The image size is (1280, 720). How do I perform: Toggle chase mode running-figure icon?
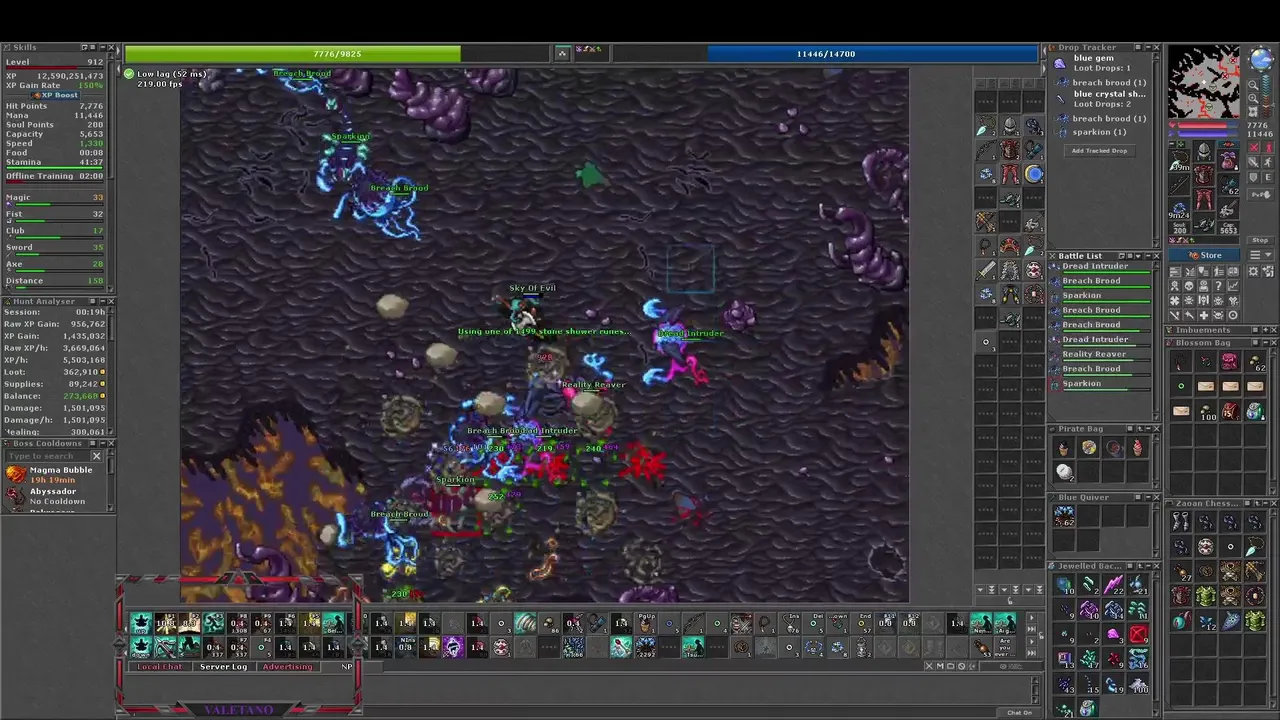pyautogui.click(x=1268, y=162)
